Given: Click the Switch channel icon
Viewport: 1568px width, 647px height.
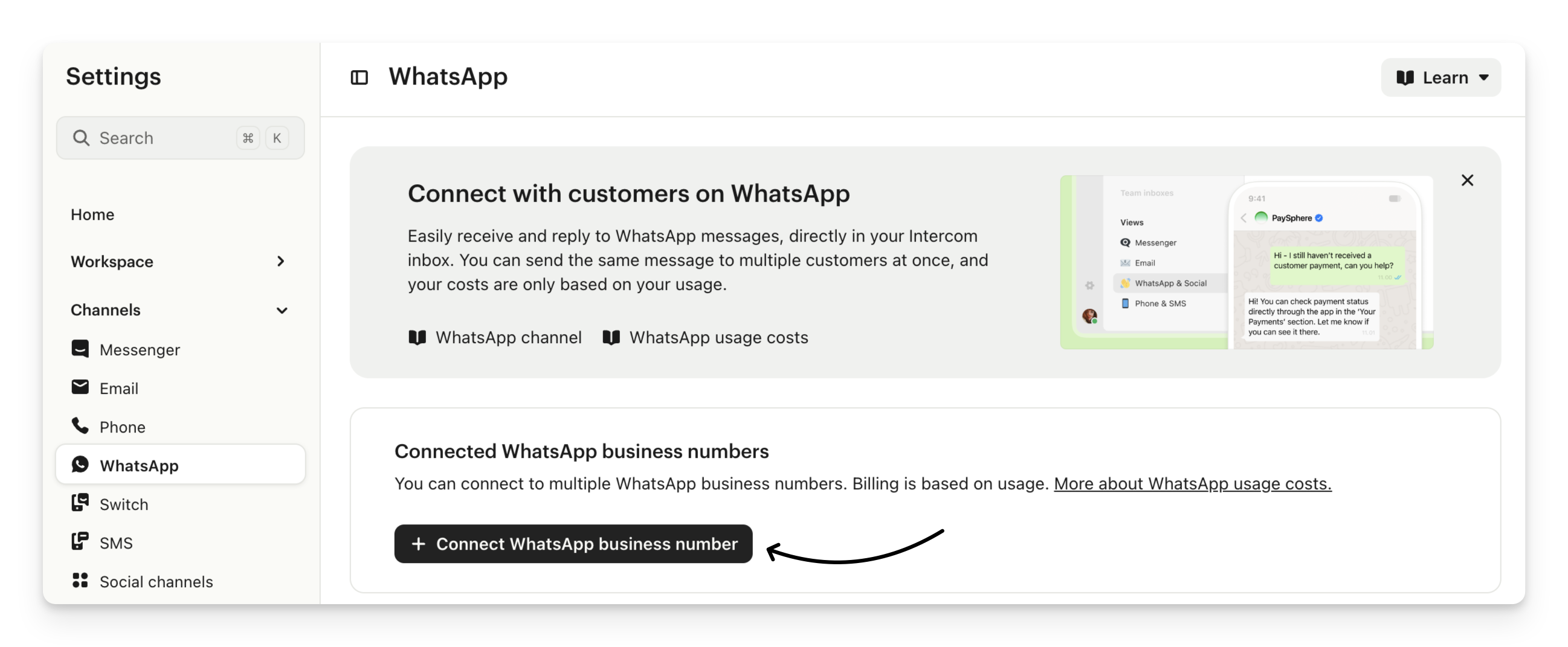Looking at the screenshot, I should tap(80, 503).
